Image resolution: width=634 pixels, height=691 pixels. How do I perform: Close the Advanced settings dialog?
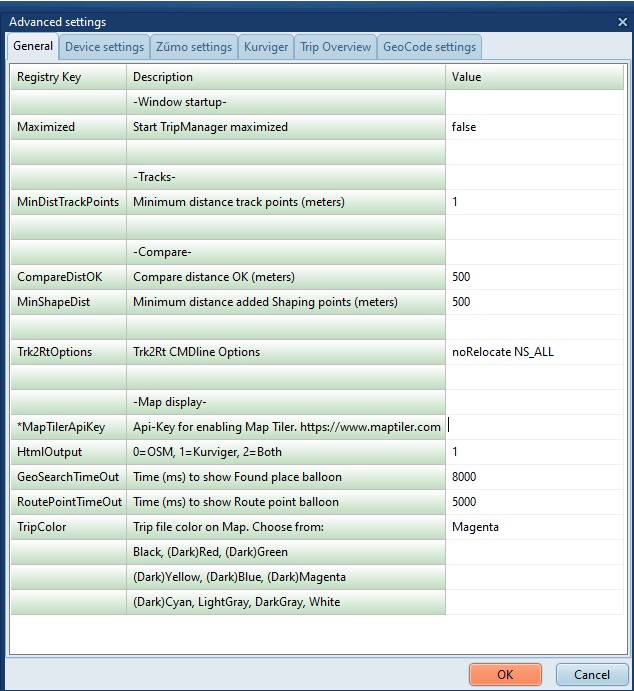pyautogui.click(x=622, y=22)
